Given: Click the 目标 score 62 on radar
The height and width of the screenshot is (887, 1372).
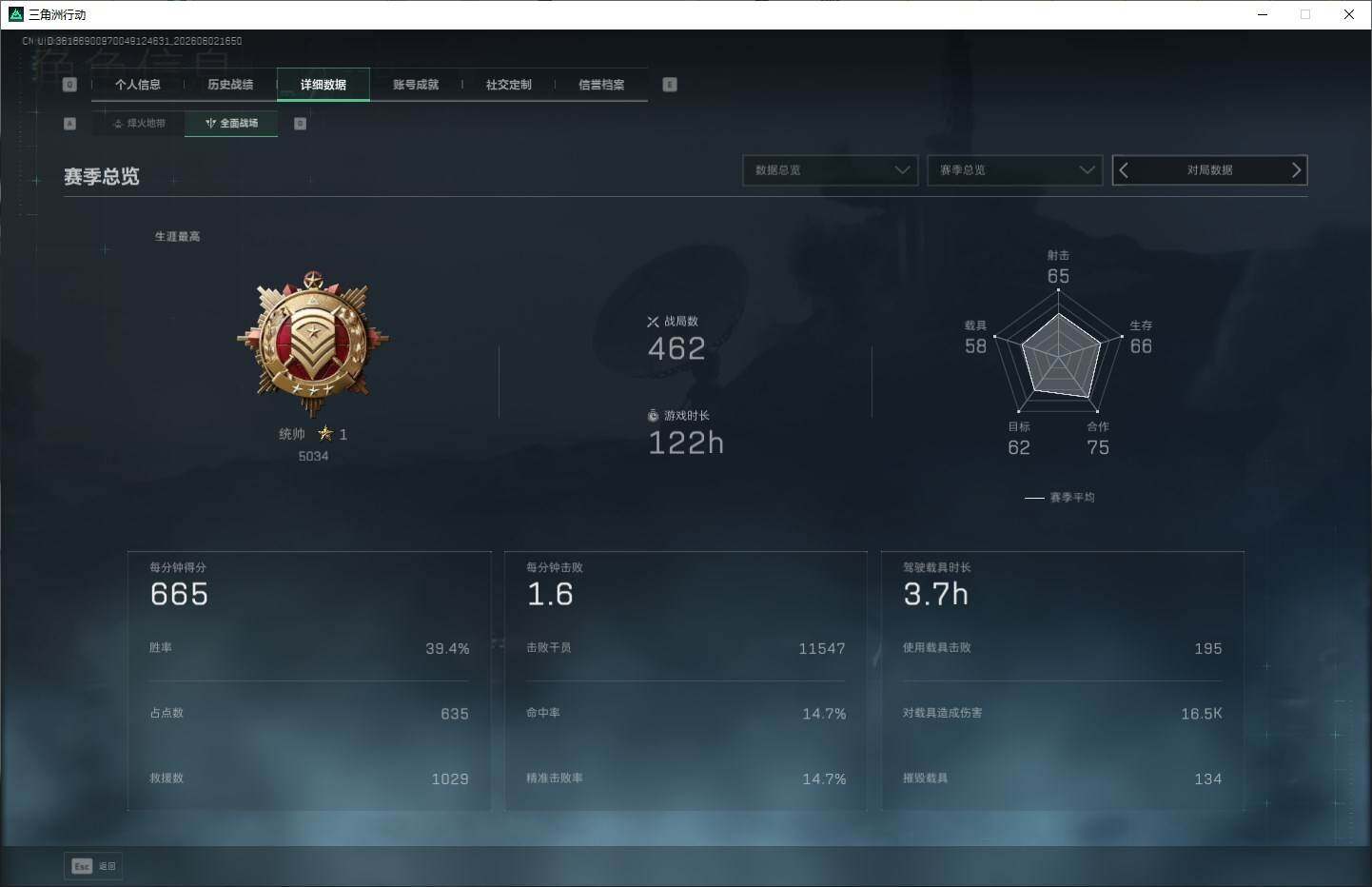Looking at the screenshot, I should pos(1019,447).
